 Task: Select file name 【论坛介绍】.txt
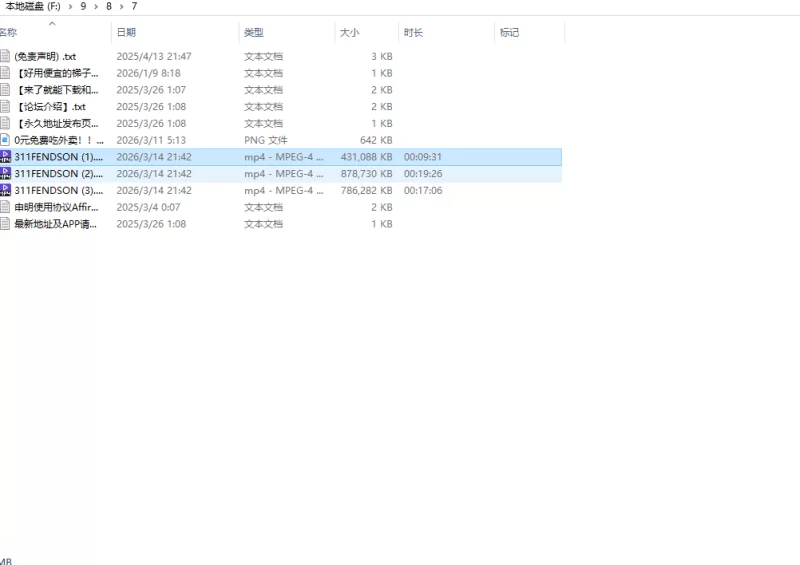coord(50,107)
